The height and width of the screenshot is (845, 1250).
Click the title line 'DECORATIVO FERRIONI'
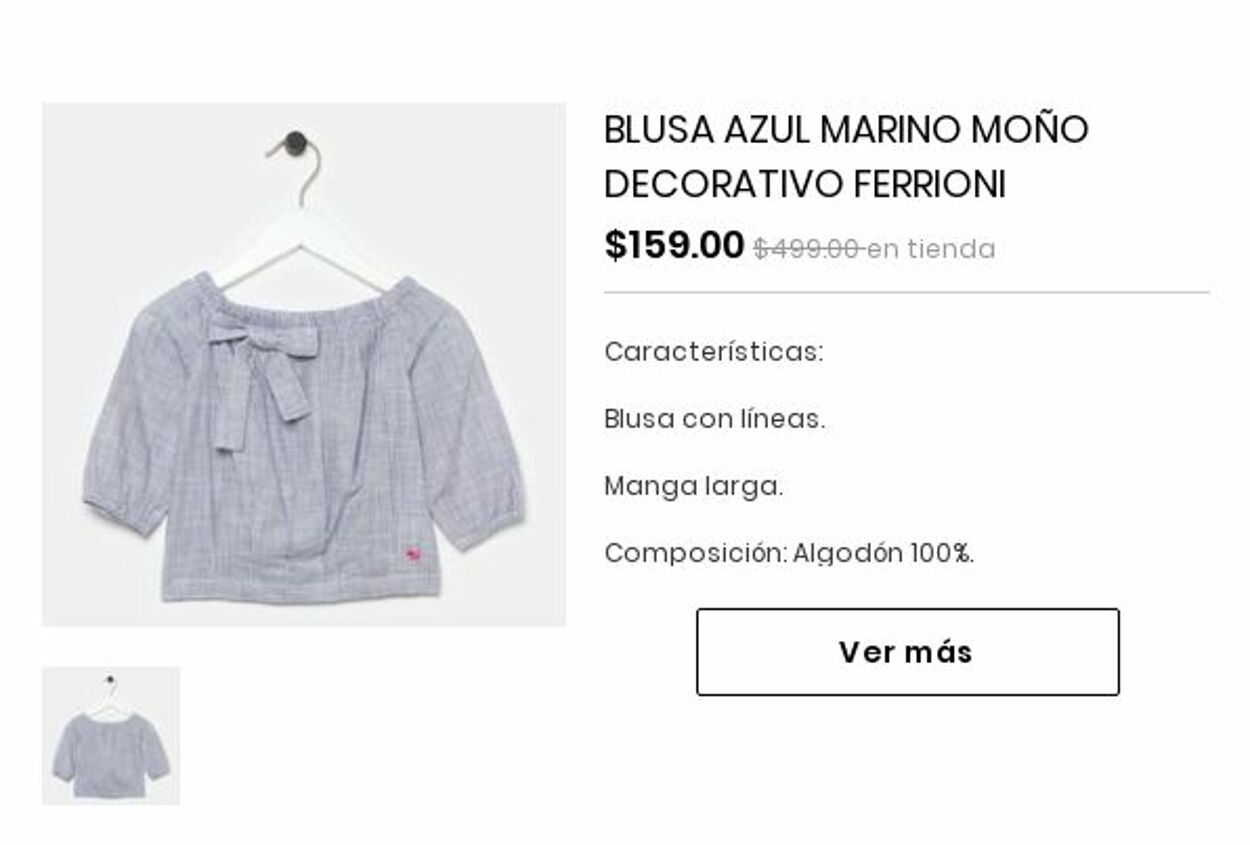click(x=805, y=185)
